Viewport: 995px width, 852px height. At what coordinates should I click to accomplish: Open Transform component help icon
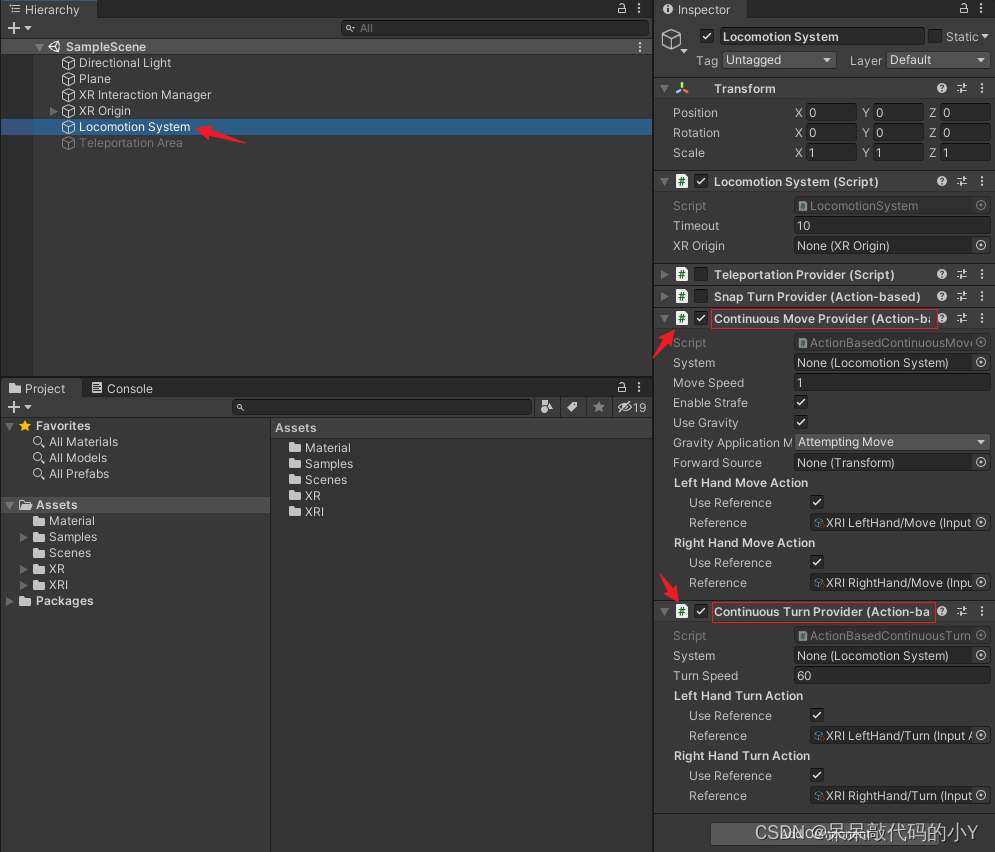coord(942,89)
